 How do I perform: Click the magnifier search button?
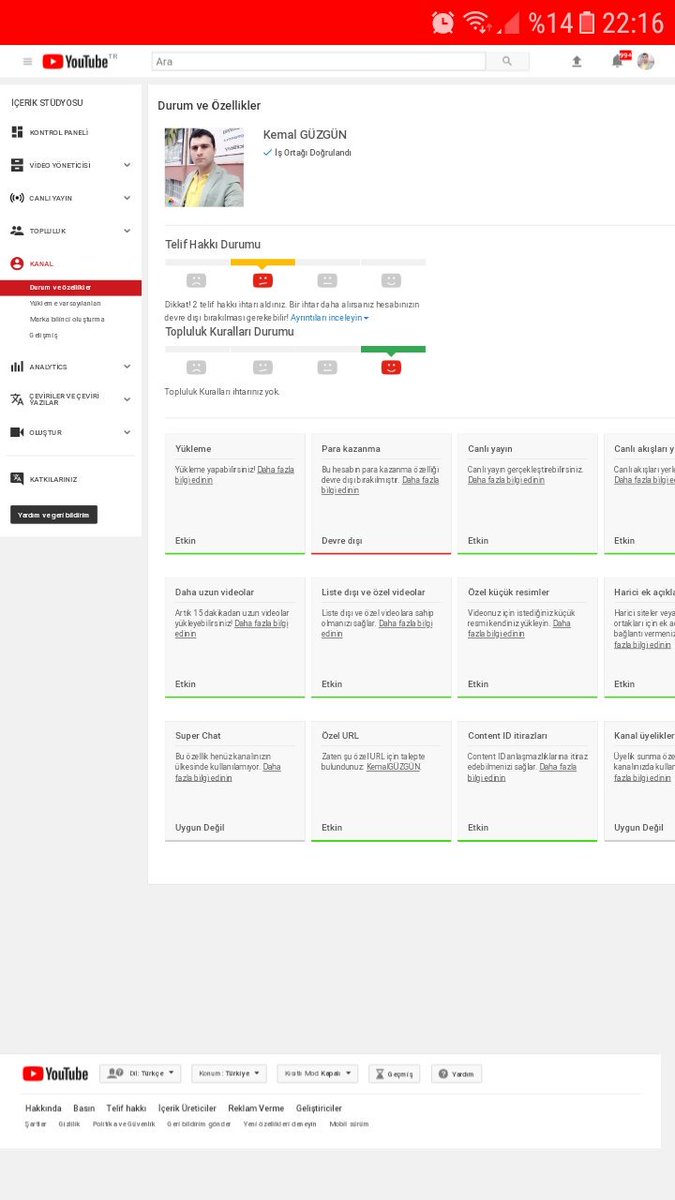(507, 61)
